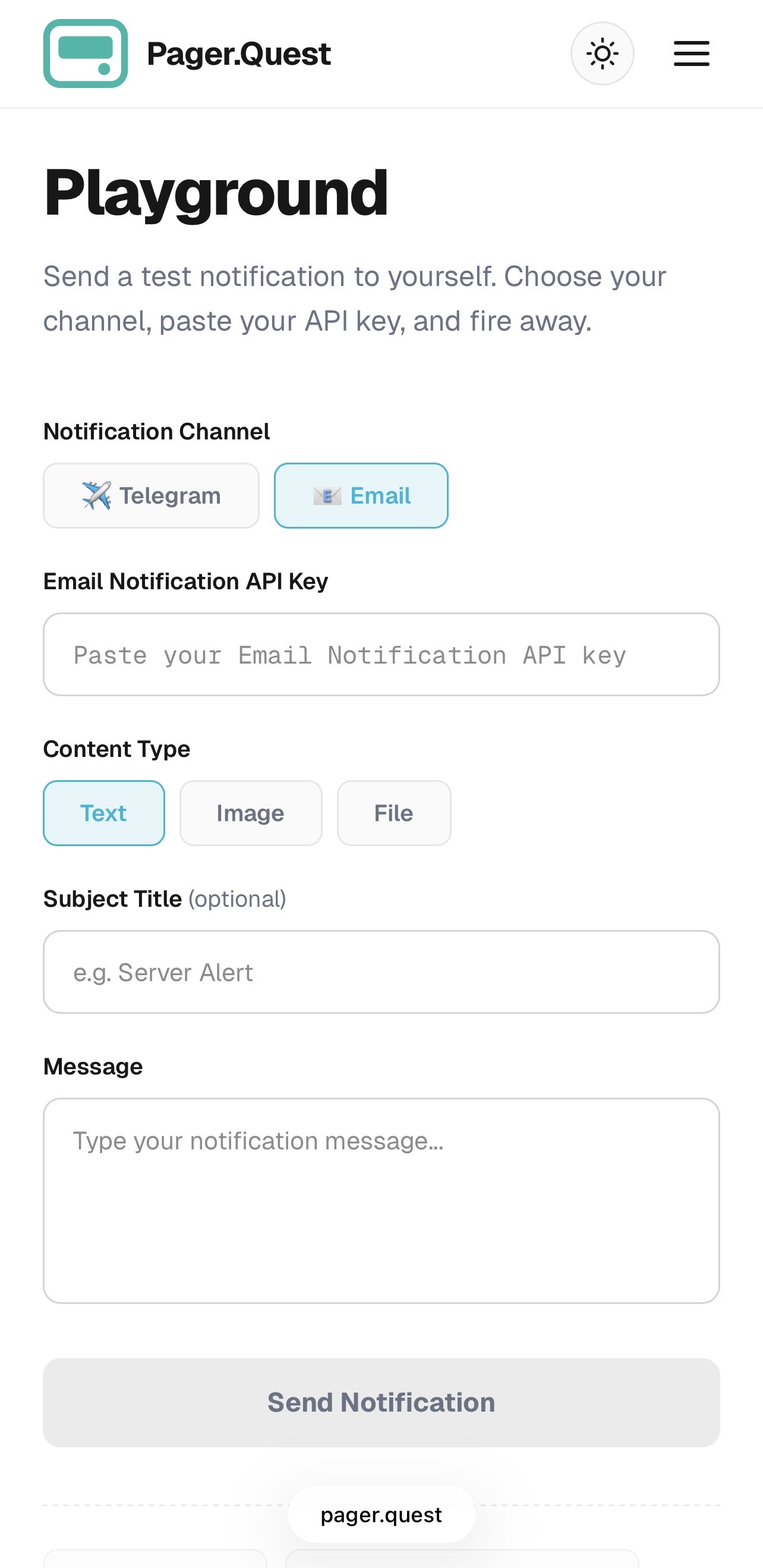Image resolution: width=763 pixels, height=1568 pixels.
Task: Click the Email Notification API Key label
Action: [x=185, y=582]
